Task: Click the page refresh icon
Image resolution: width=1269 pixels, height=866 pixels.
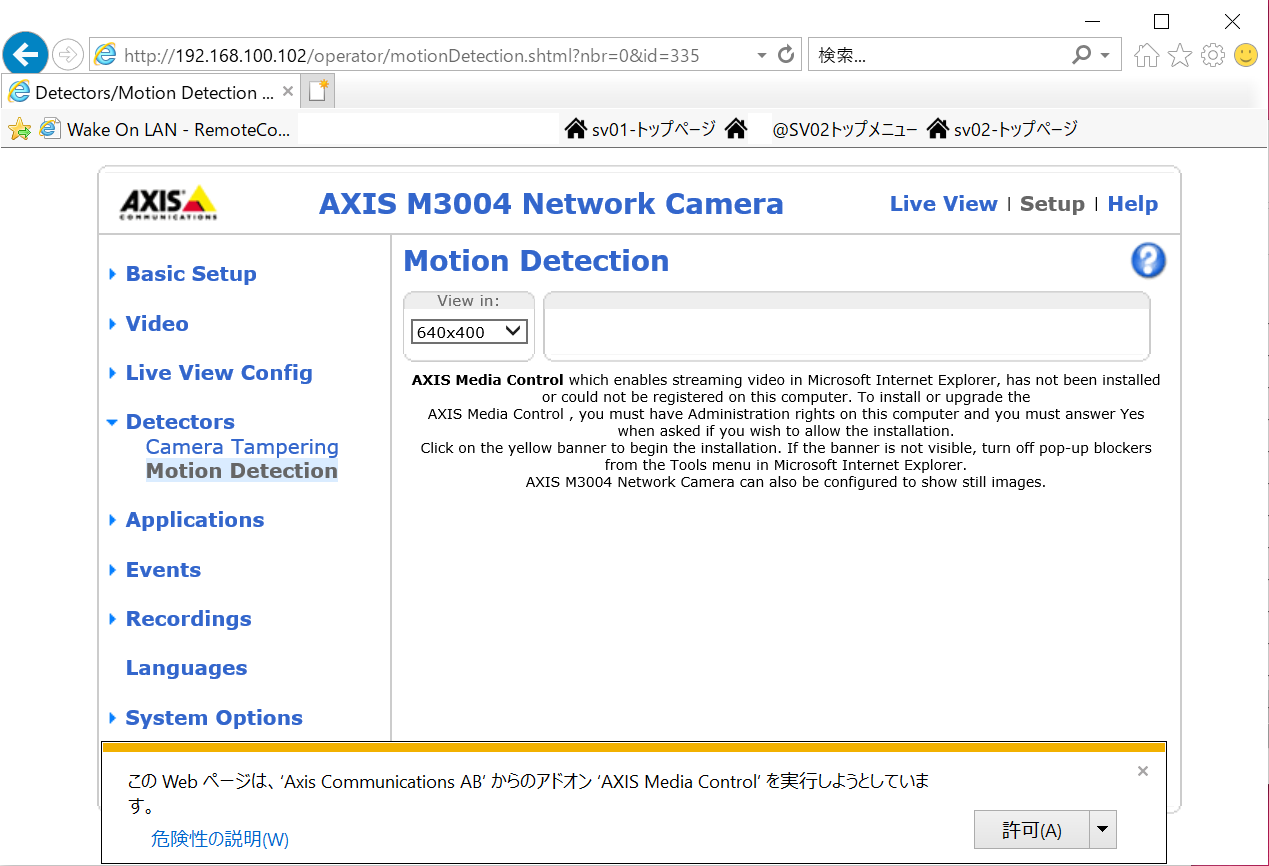Action: click(786, 54)
